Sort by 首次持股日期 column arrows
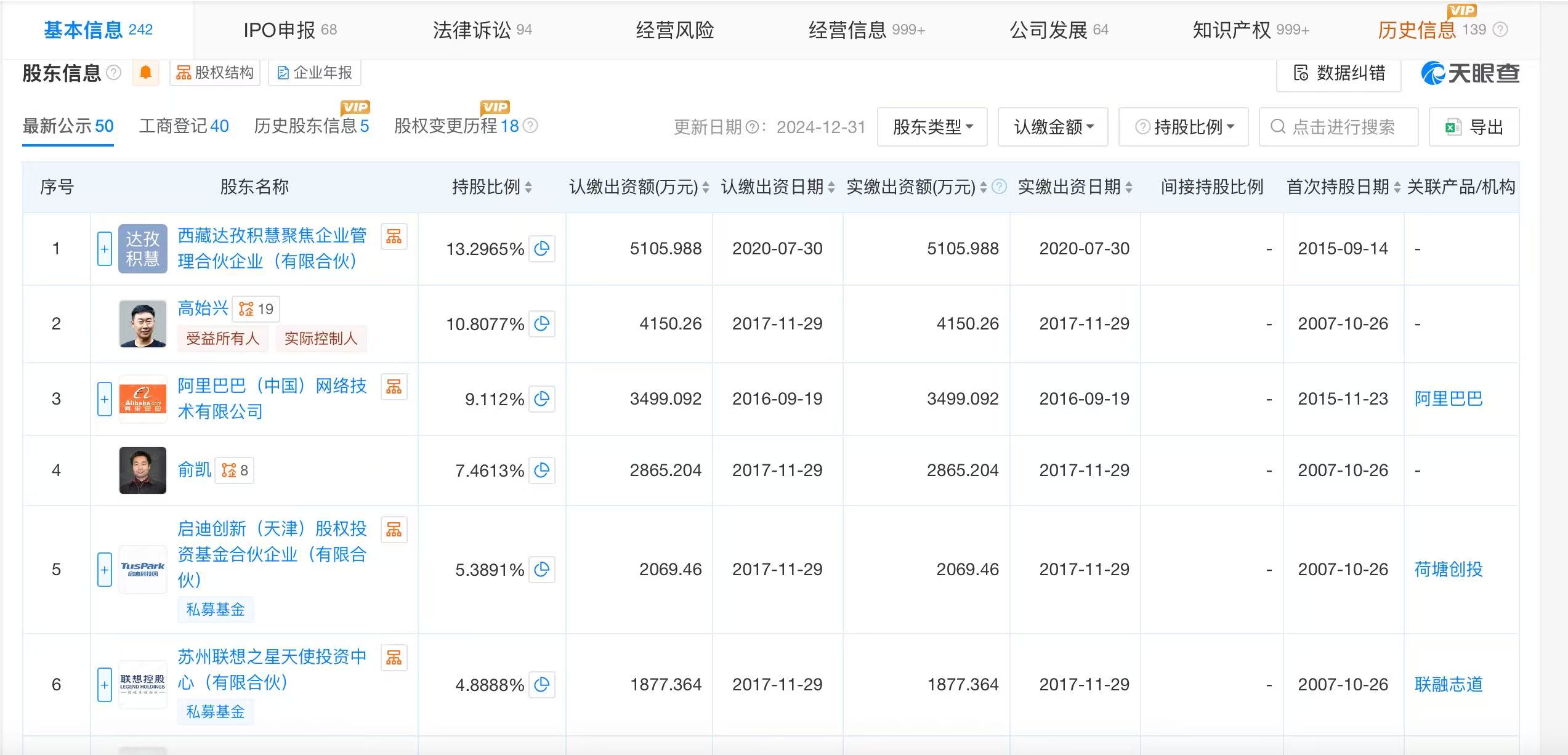 coord(1397,187)
